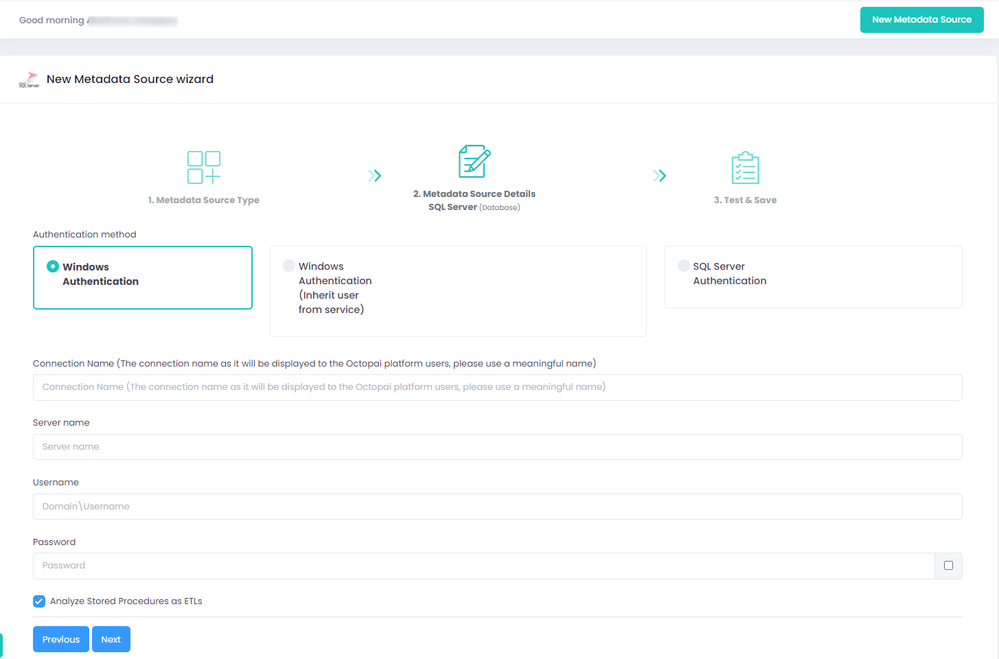Screen dimensions: 999x659
Task: Click the SQL Server logo icon
Action: coord(29,80)
